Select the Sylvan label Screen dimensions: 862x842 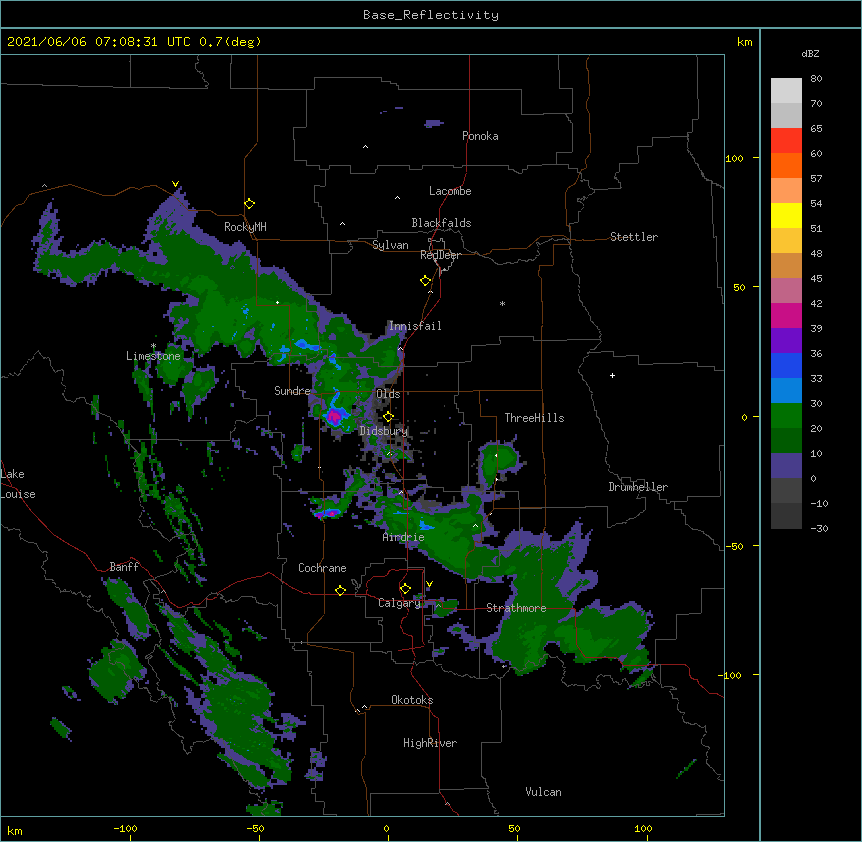click(390, 245)
